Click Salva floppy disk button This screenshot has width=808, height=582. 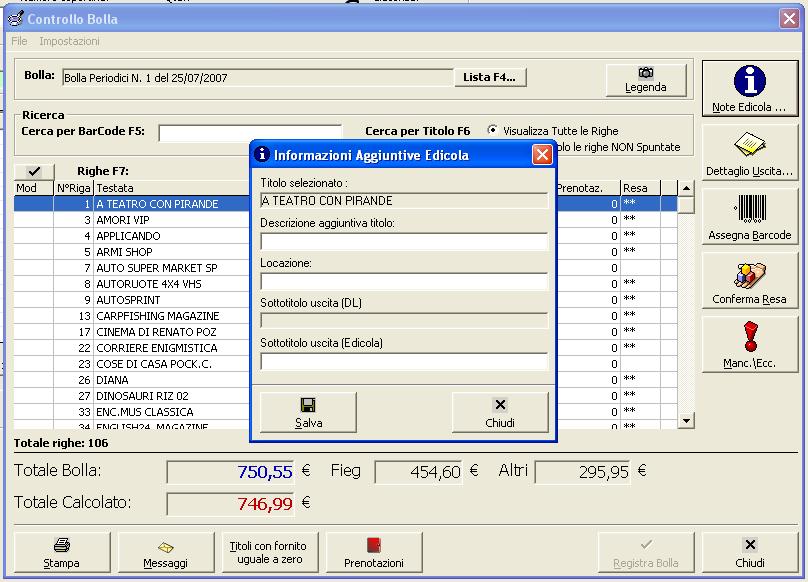coord(308,412)
